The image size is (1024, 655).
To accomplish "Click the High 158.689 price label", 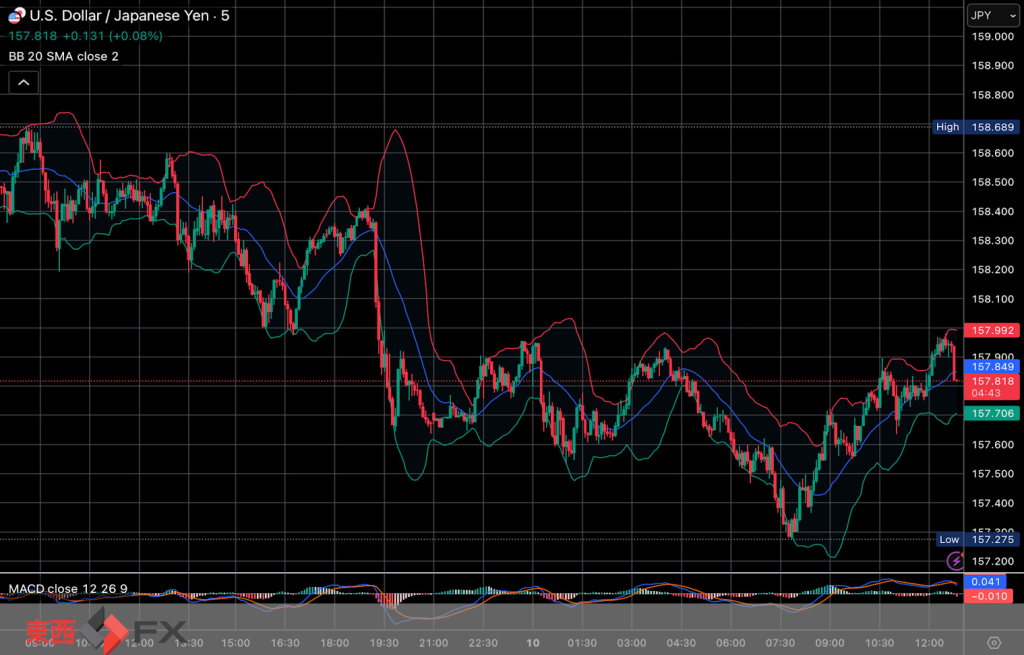I will [975, 127].
